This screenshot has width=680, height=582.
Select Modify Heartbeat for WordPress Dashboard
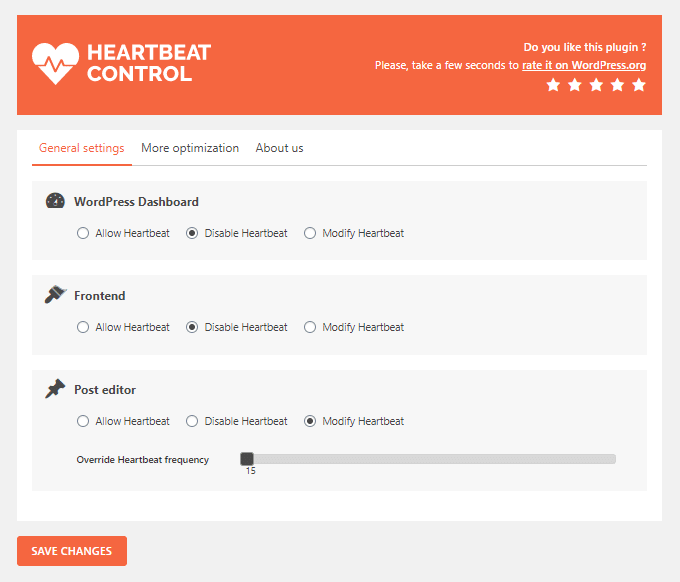[x=310, y=233]
